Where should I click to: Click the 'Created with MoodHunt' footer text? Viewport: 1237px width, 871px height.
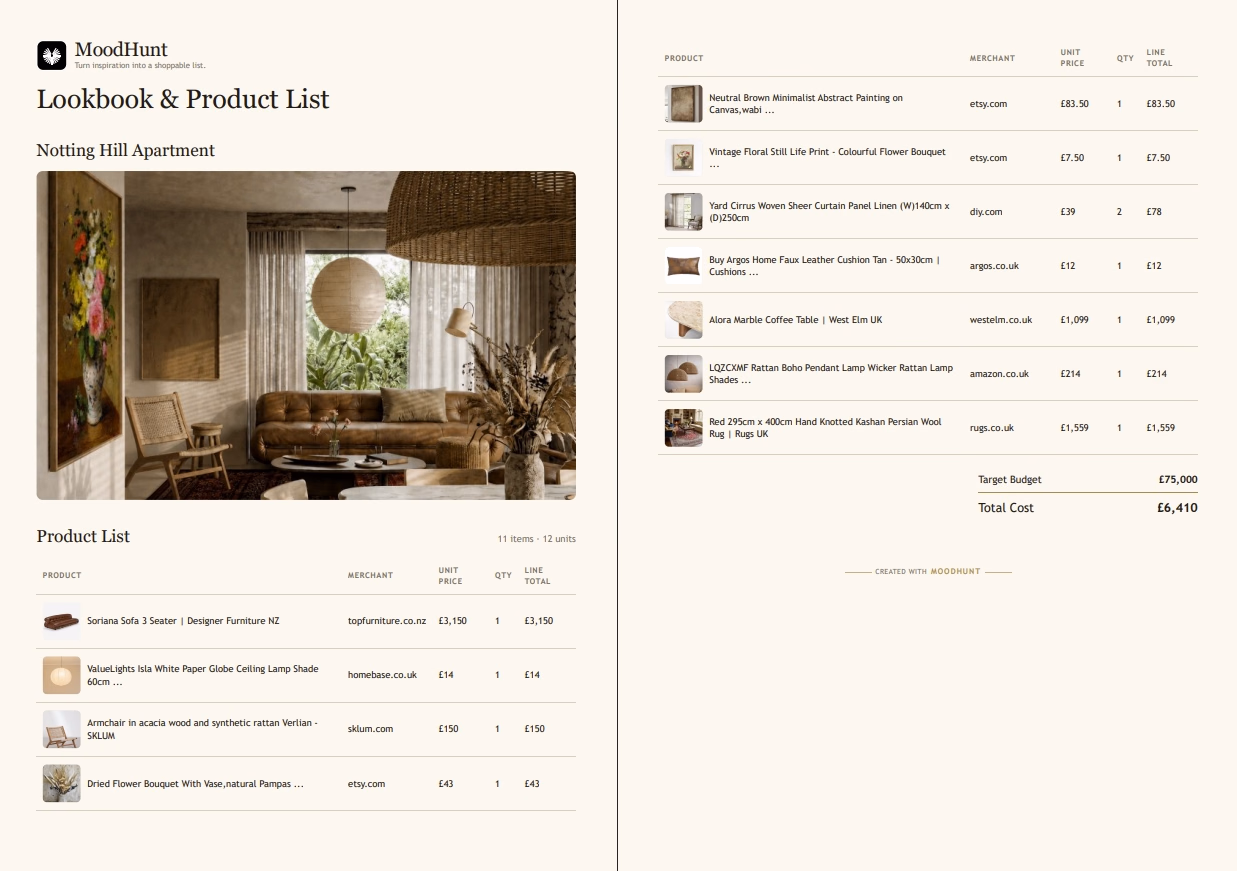(x=928, y=572)
